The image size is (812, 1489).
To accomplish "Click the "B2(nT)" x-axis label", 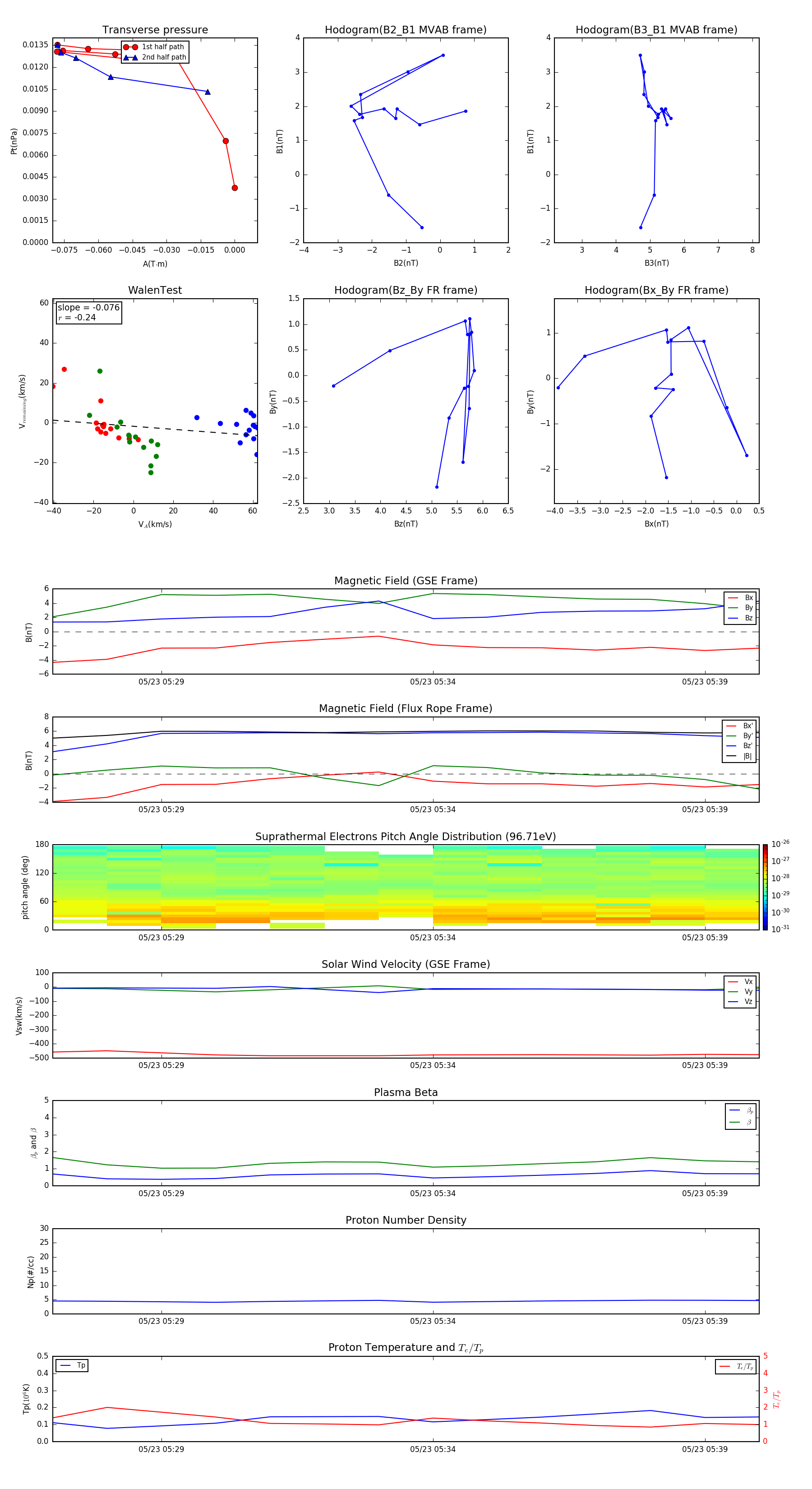I will click(x=406, y=263).
